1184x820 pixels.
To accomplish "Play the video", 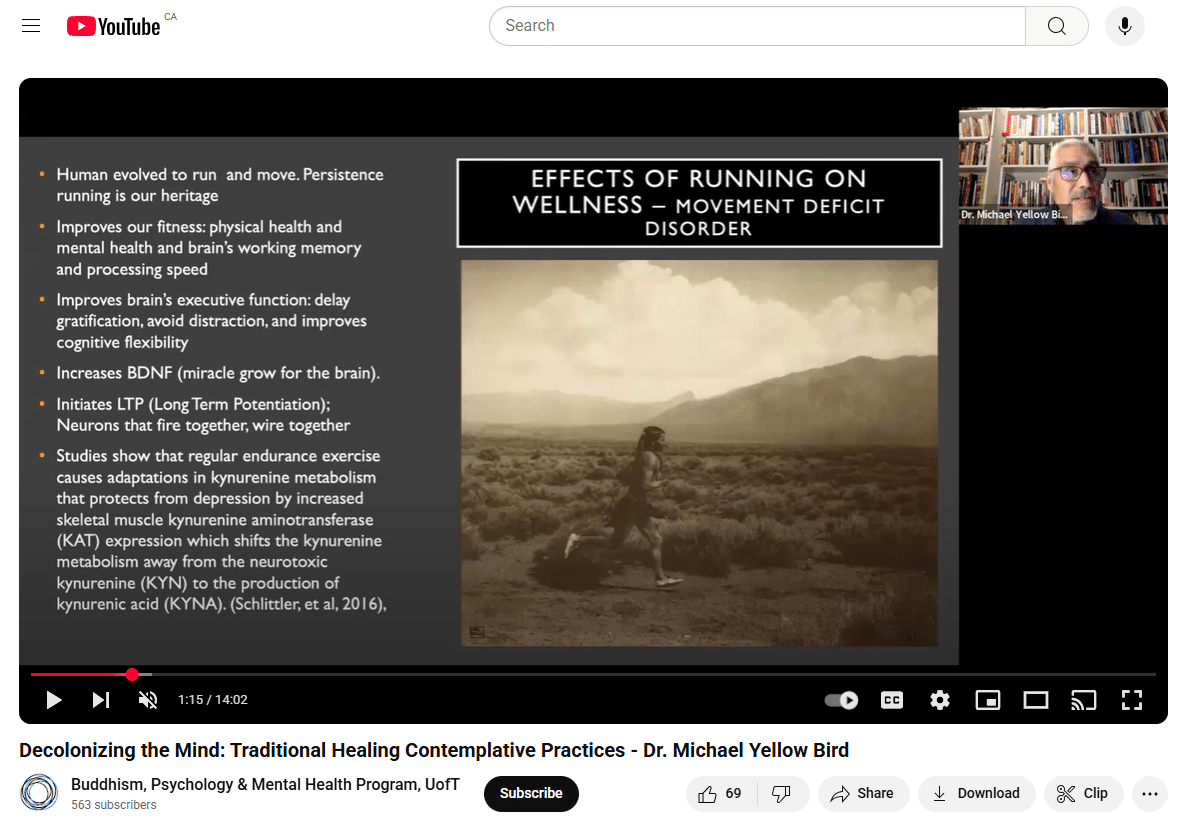I will (54, 700).
